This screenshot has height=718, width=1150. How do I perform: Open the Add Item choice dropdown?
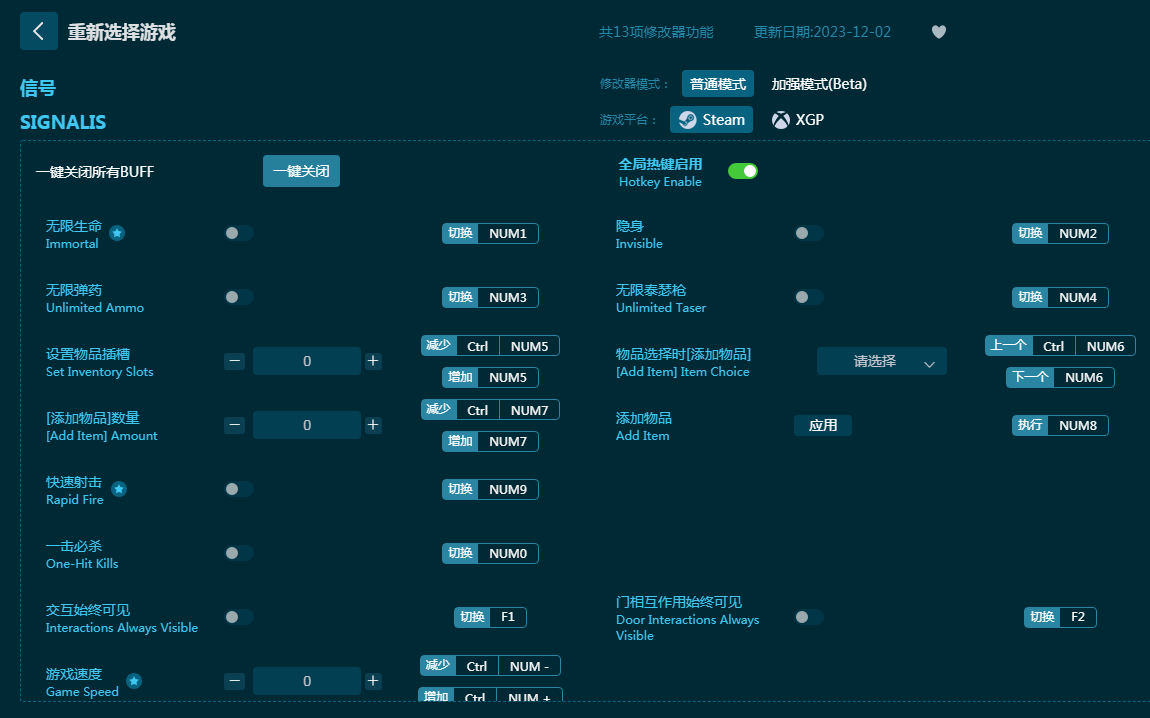click(881, 362)
